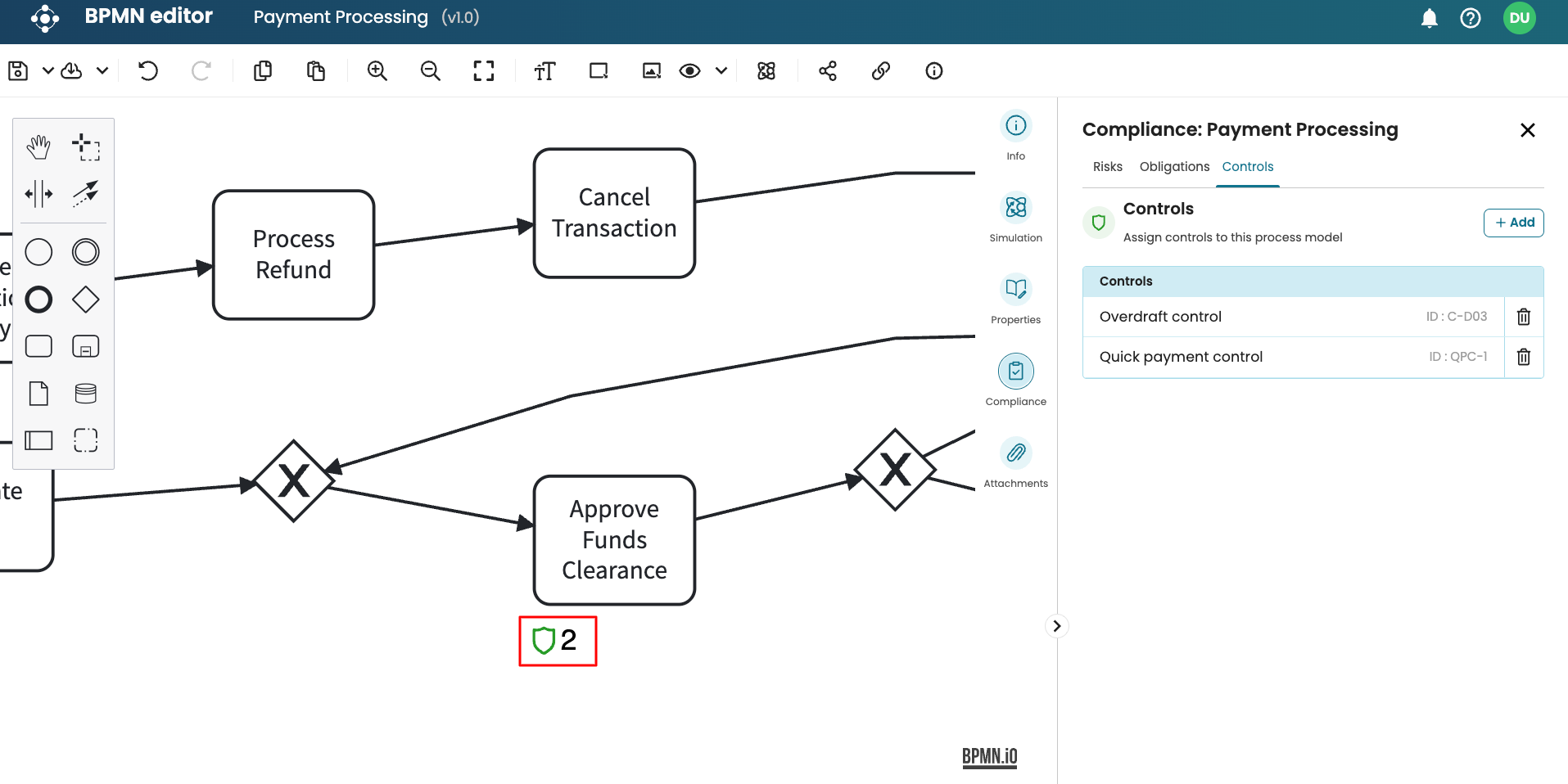Open the Simulation side panel
This screenshot has height=784, width=1568.
pos(1015,216)
